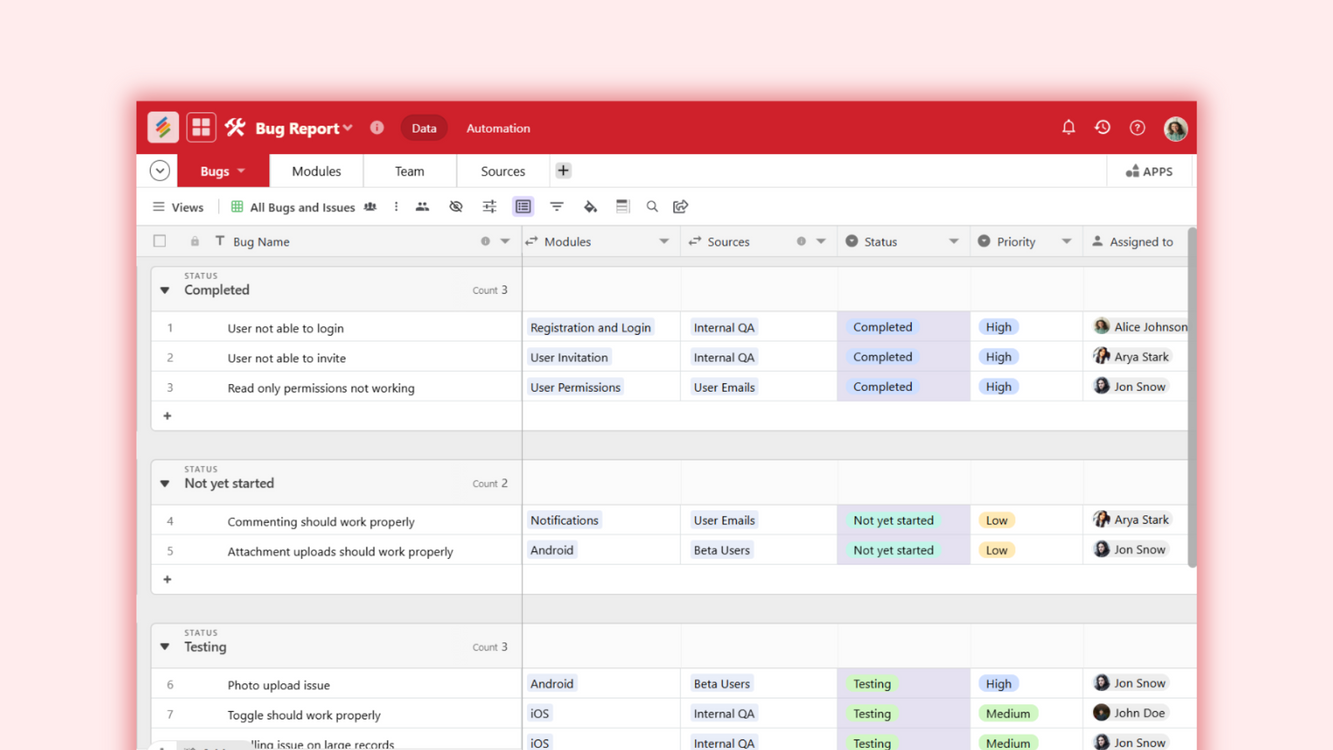Open the row color paint bucket icon
The height and width of the screenshot is (750, 1333).
coord(590,207)
